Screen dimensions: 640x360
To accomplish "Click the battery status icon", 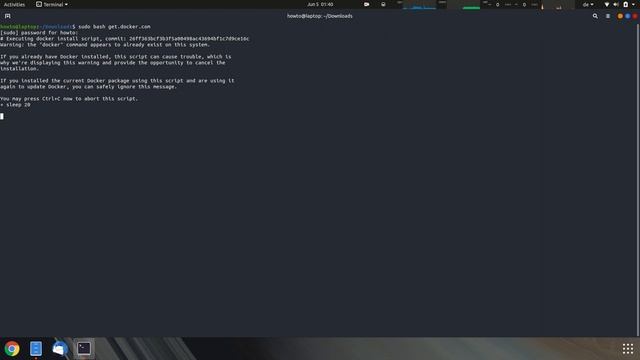I will click(x=625, y=4).
